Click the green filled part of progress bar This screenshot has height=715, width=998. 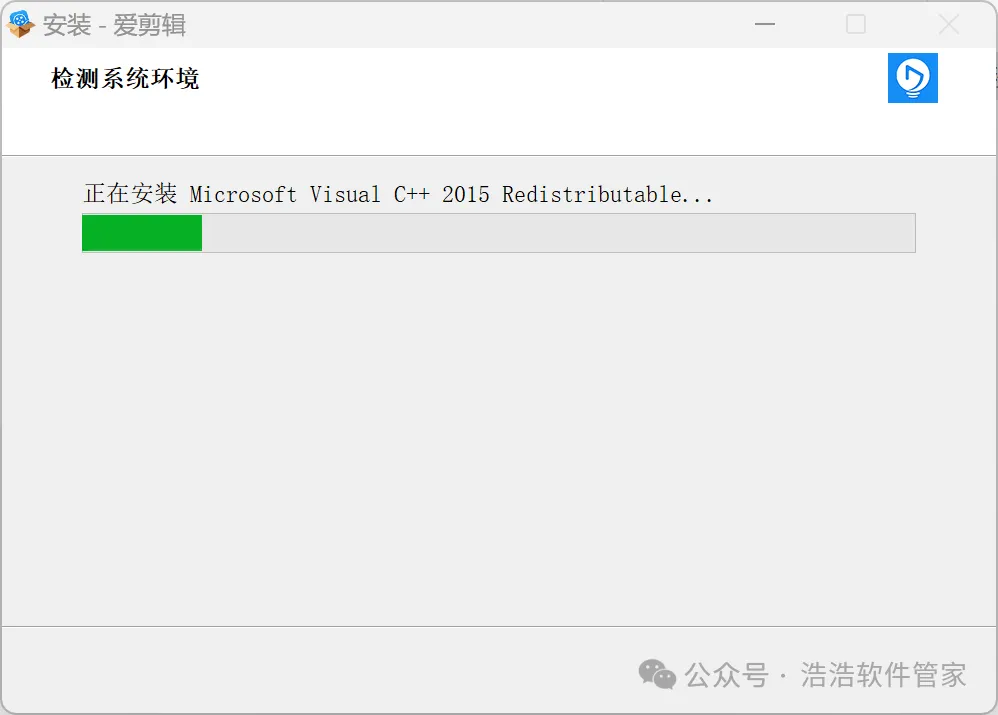pyautogui.click(x=142, y=233)
